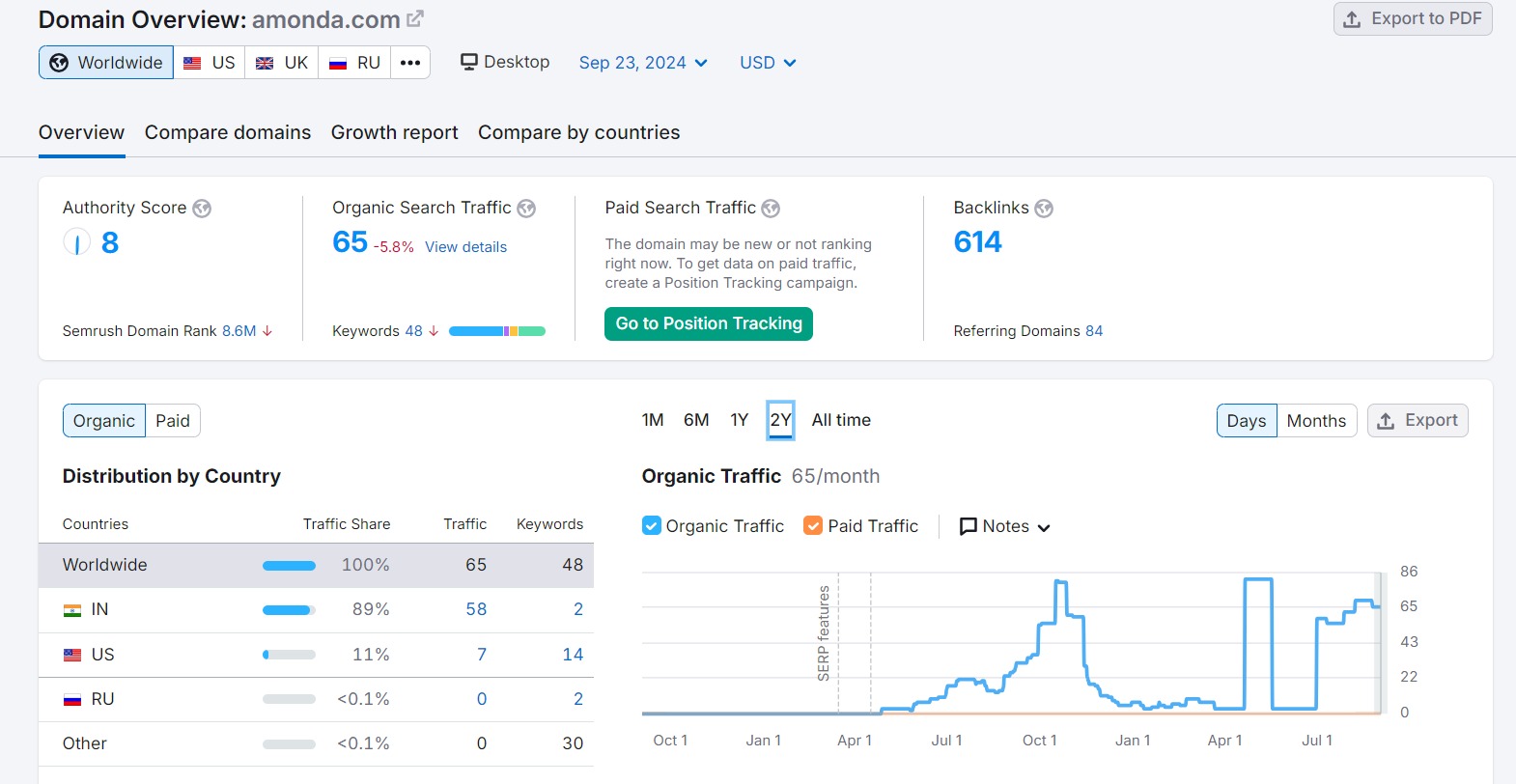This screenshot has width=1516, height=784.
Task: Click the US traffic share bar
Action: (x=289, y=655)
